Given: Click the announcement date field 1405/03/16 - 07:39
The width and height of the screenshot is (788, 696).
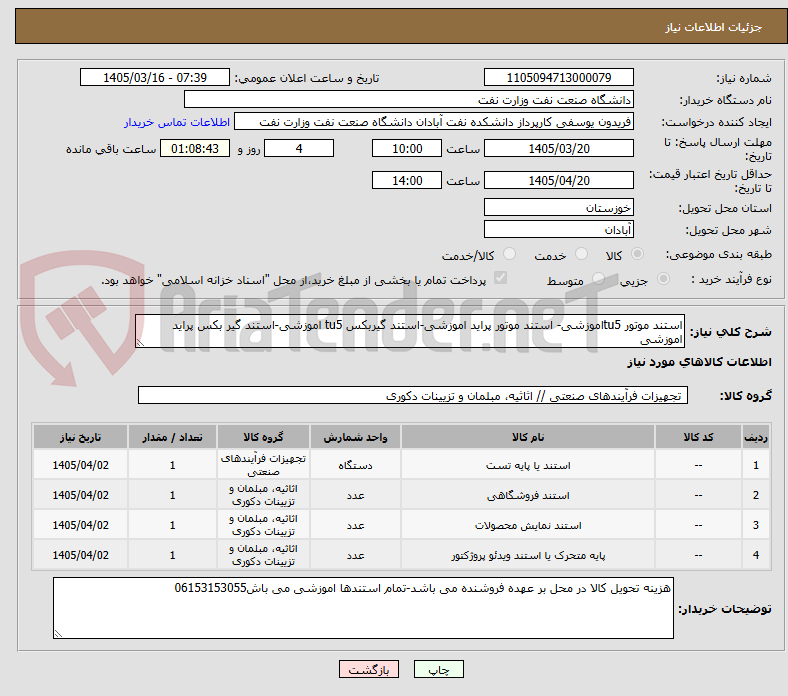Looking at the screenshot, I should tap(155, 78).
